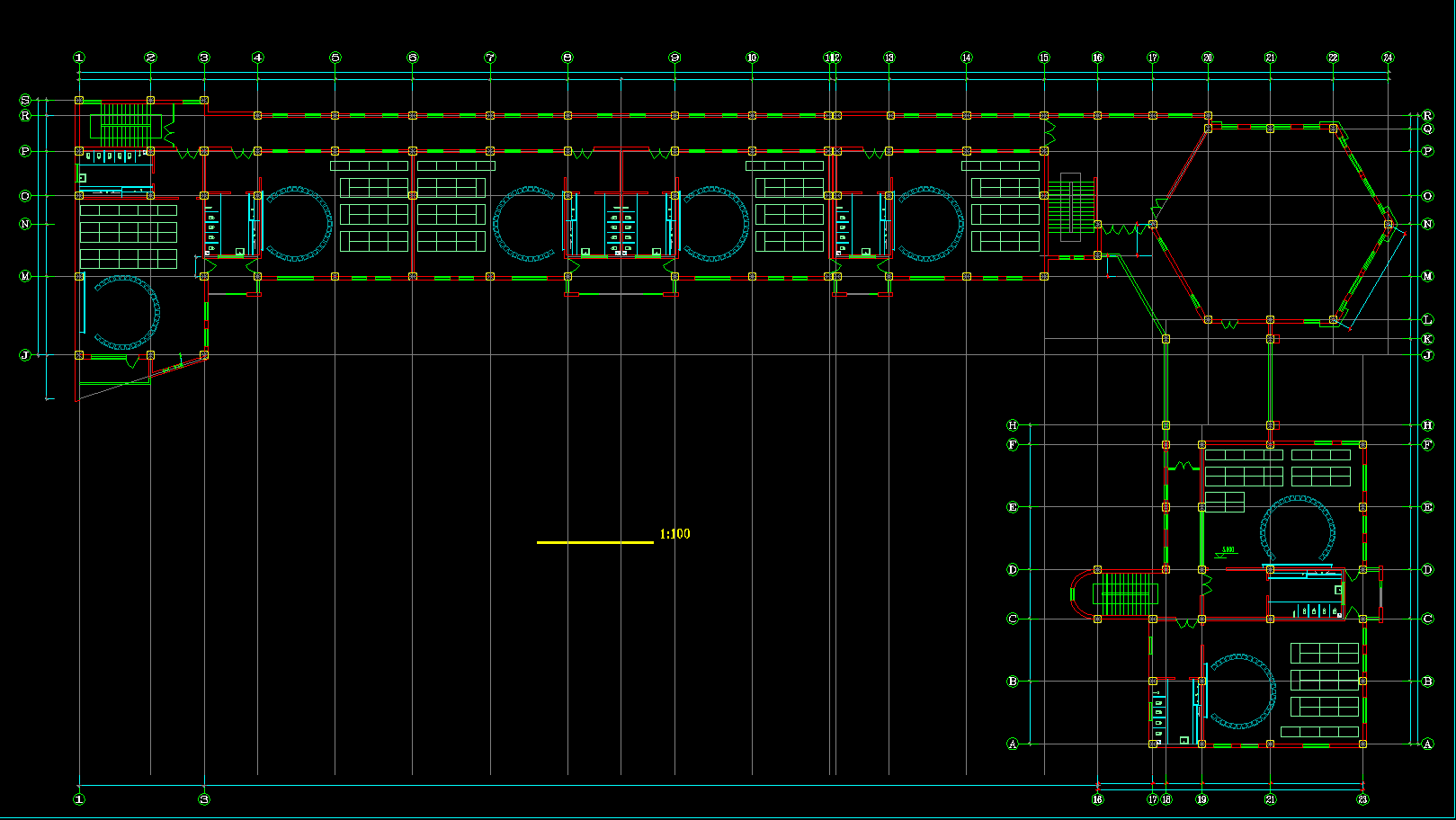
Task: Select the yellow scale bar line
Action: (x=594, y=542)
